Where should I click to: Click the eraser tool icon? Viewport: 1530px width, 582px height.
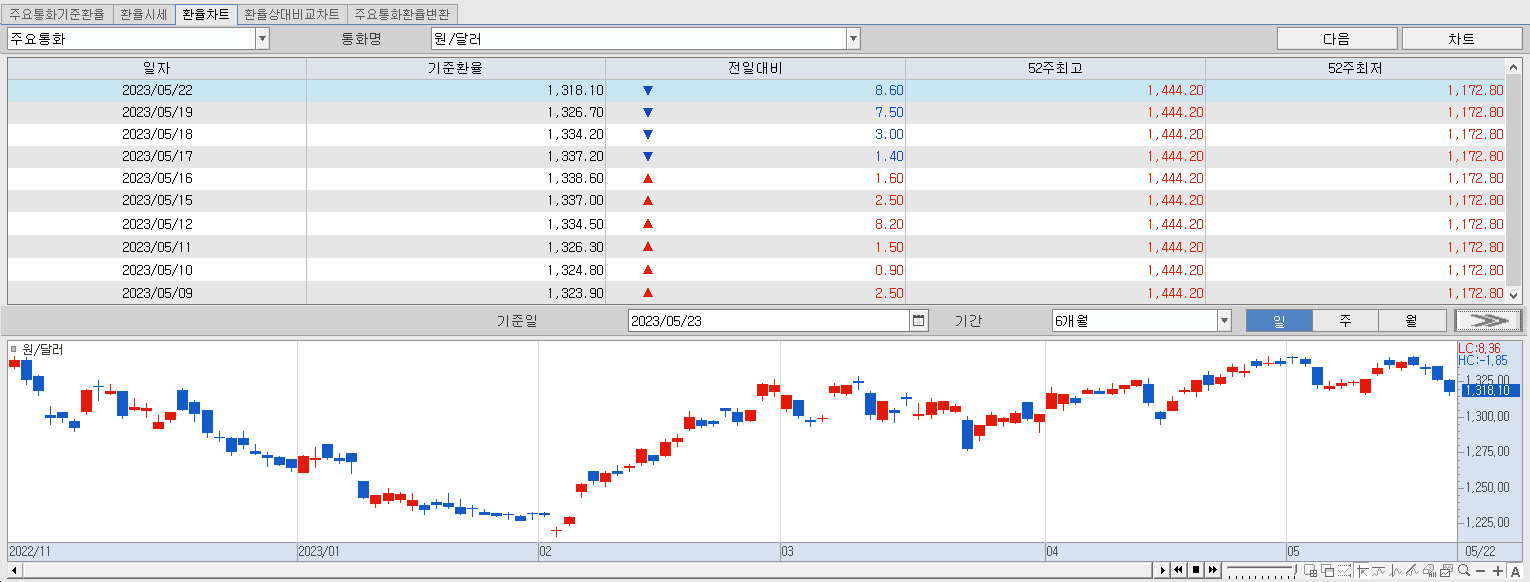pos(1430,571)
